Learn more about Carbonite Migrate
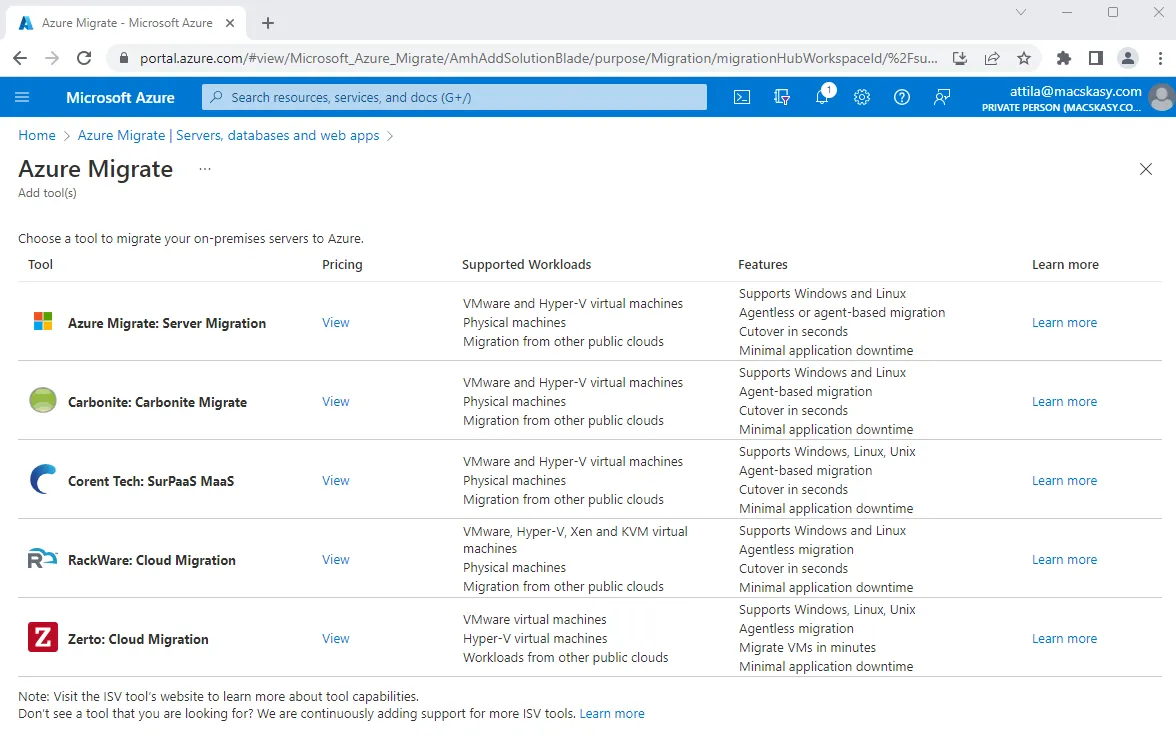Image resolution: width=1176 pixels, height=737 pixels. pyautogui.click(x=1064, y=402)
